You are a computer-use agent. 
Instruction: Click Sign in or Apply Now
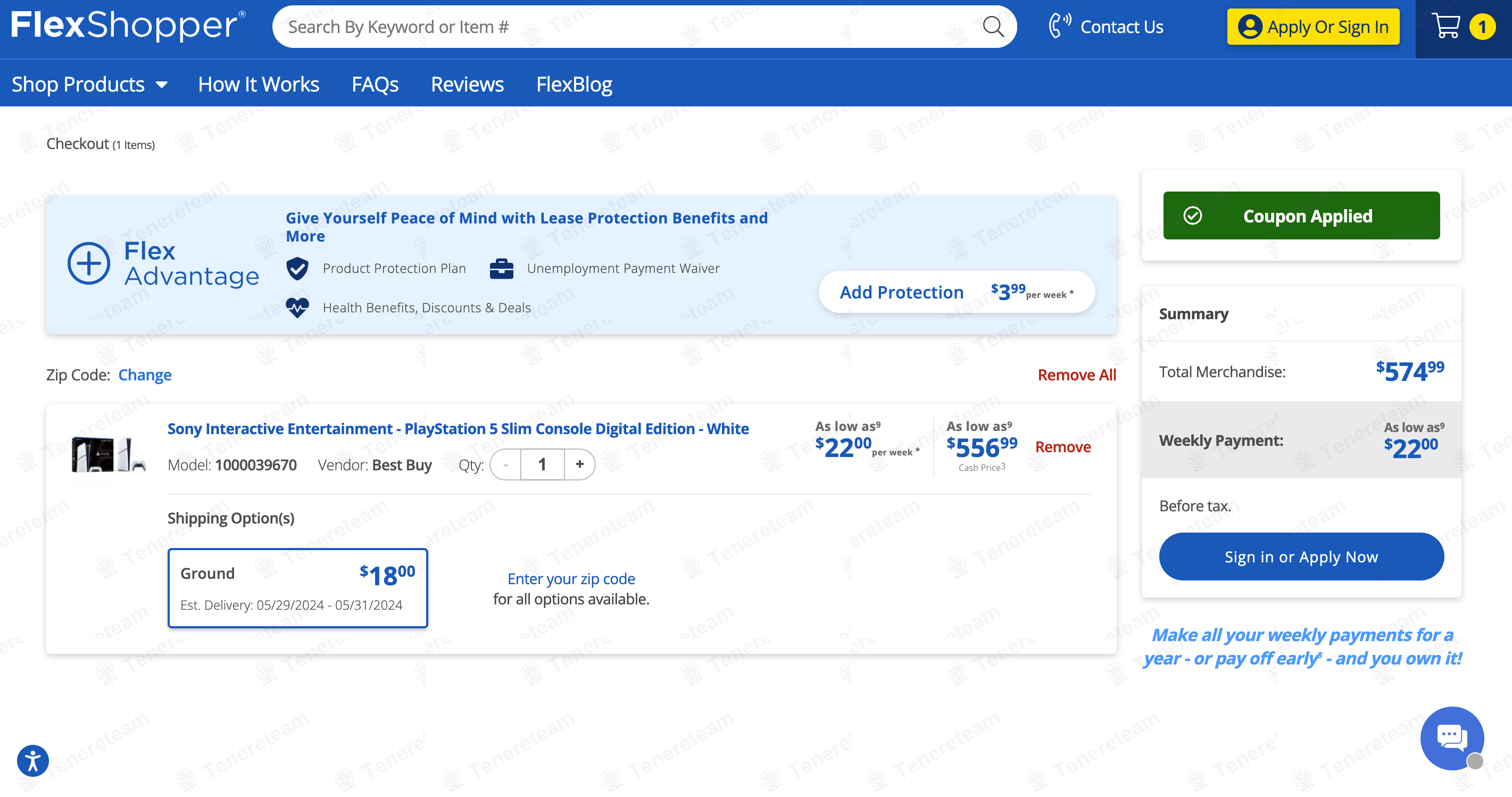(1301, 557)
